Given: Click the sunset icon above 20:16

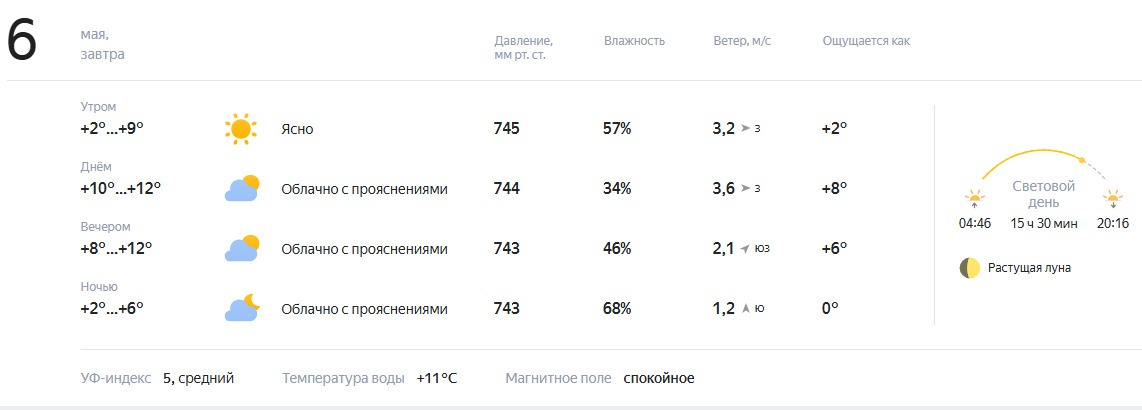Looking at the screenshot, I should coord(1112,200).
